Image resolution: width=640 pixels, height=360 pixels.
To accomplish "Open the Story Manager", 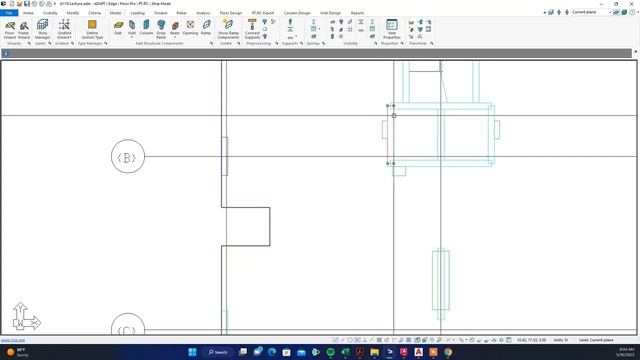I will [42, 30].
